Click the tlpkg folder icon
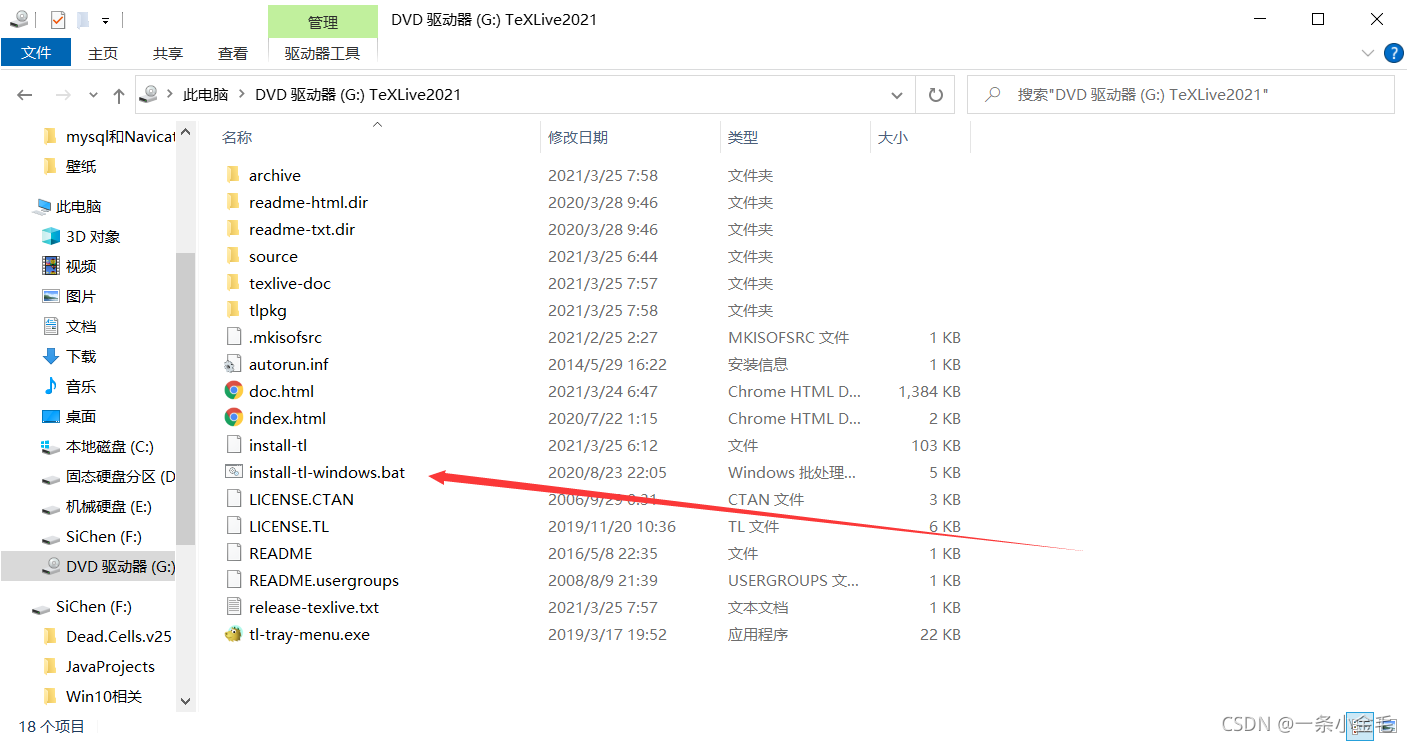The height and width of the screenshot is (742, 1408). (233, 310)
